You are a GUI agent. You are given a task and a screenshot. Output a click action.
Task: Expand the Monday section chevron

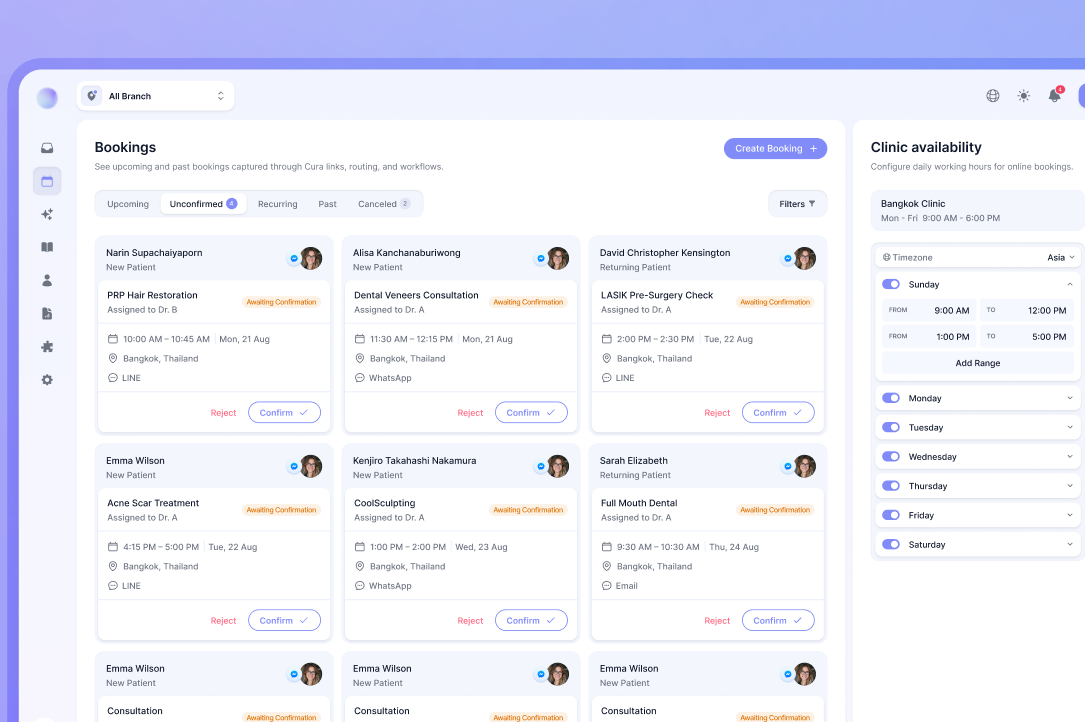tap(1070, 398)
